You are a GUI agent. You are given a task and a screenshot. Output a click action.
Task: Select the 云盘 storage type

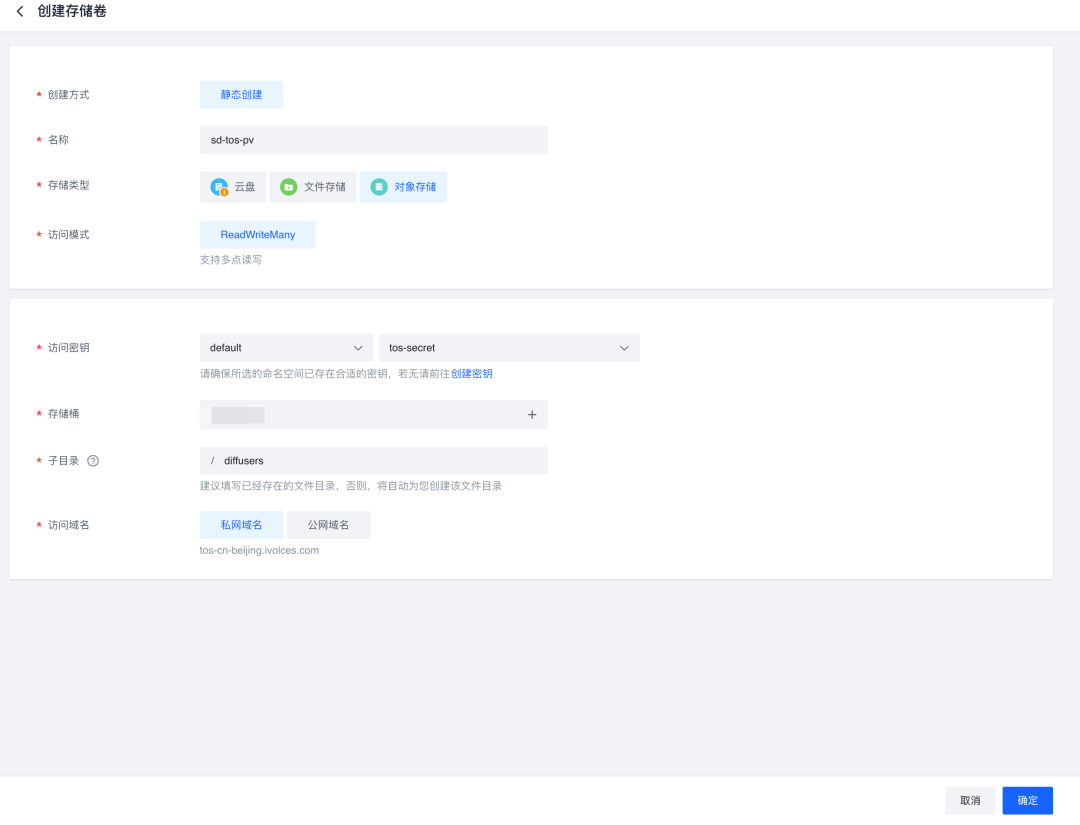[233, 187]
